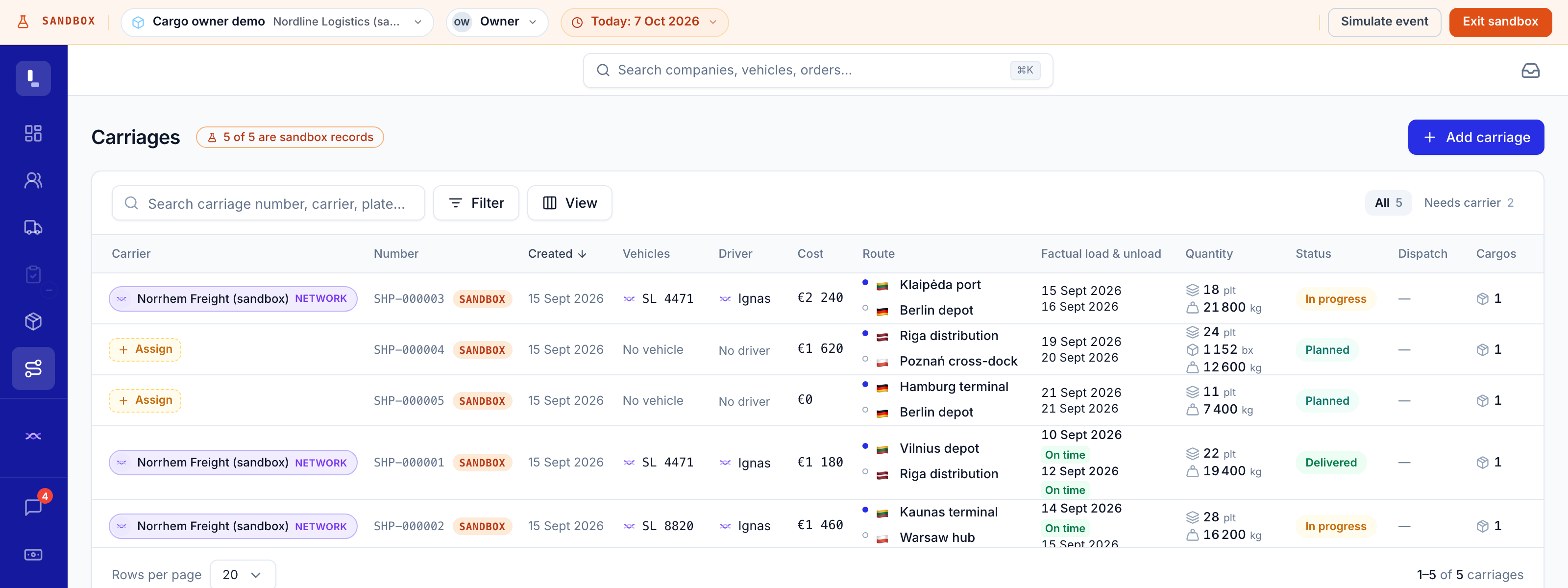Open the dashboard grid icon in sidebar
1568x588 pixels.
coord(33,133)
